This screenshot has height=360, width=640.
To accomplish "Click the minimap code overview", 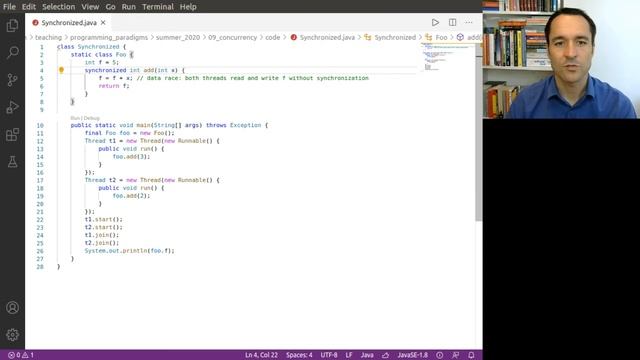I will pyautogui.click(x=447, y=57).
